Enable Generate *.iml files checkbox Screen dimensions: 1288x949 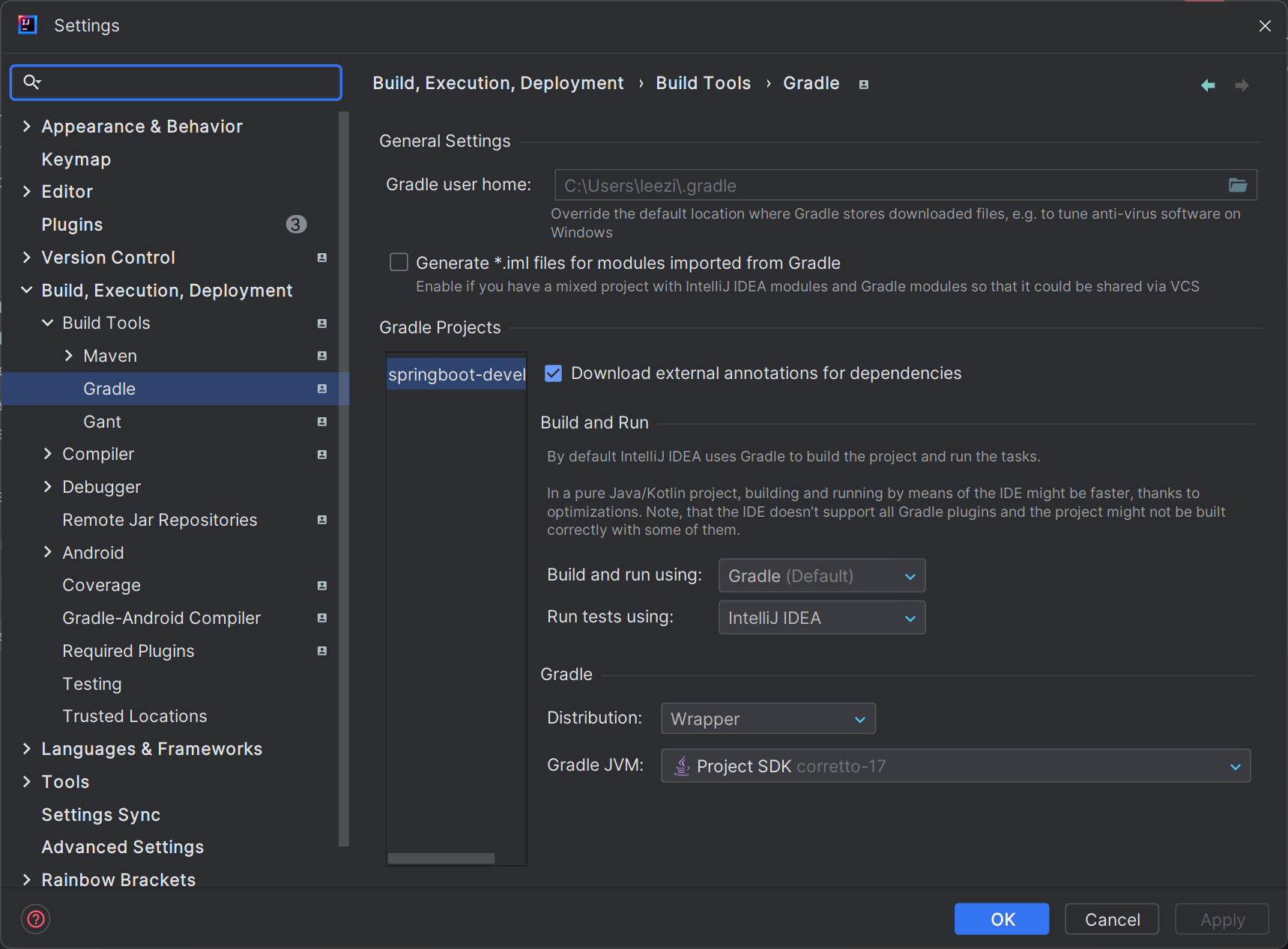tap(399, 262)
